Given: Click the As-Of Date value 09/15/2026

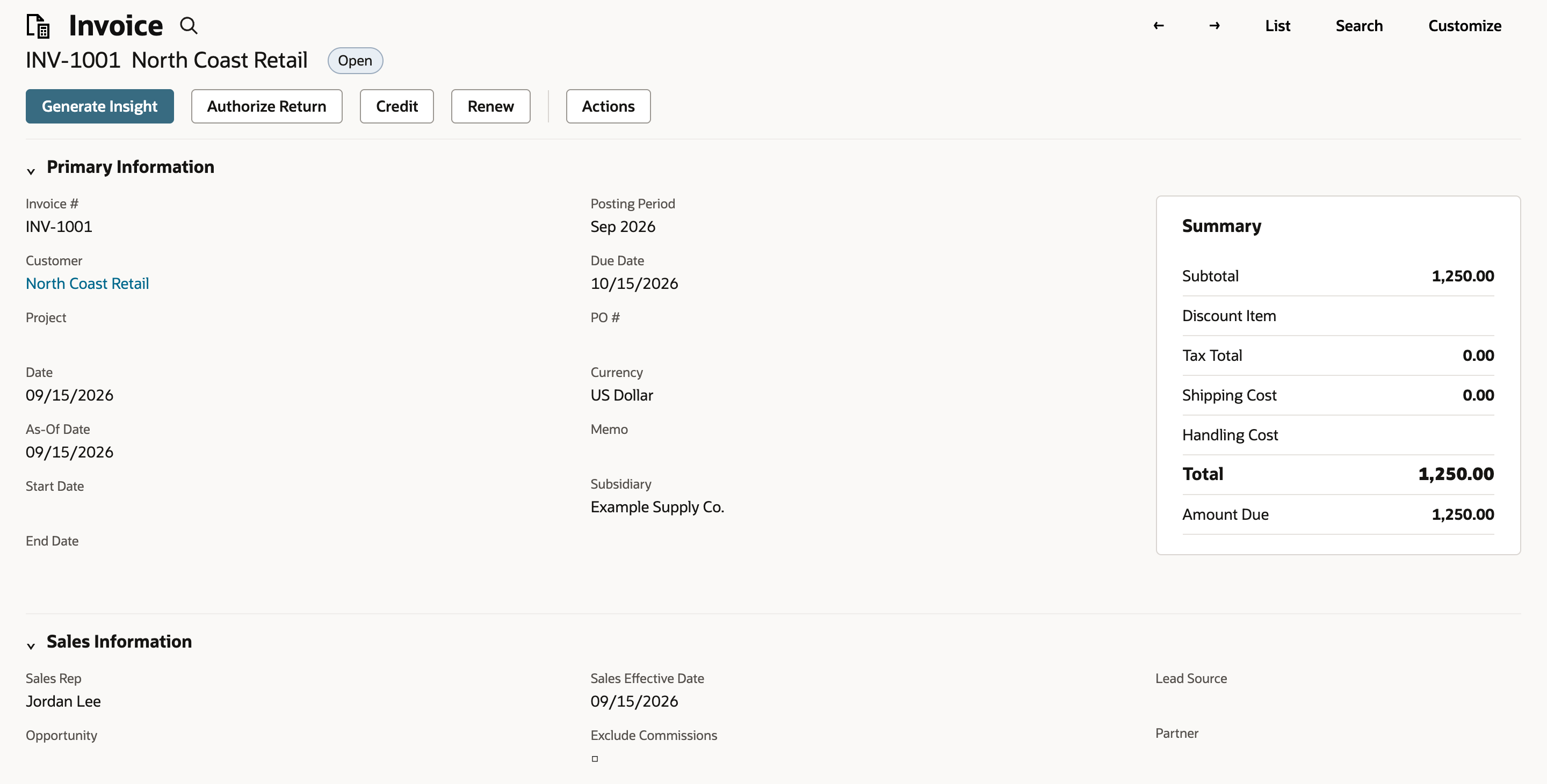Looking at the screenshot, I should click(70, 452).
